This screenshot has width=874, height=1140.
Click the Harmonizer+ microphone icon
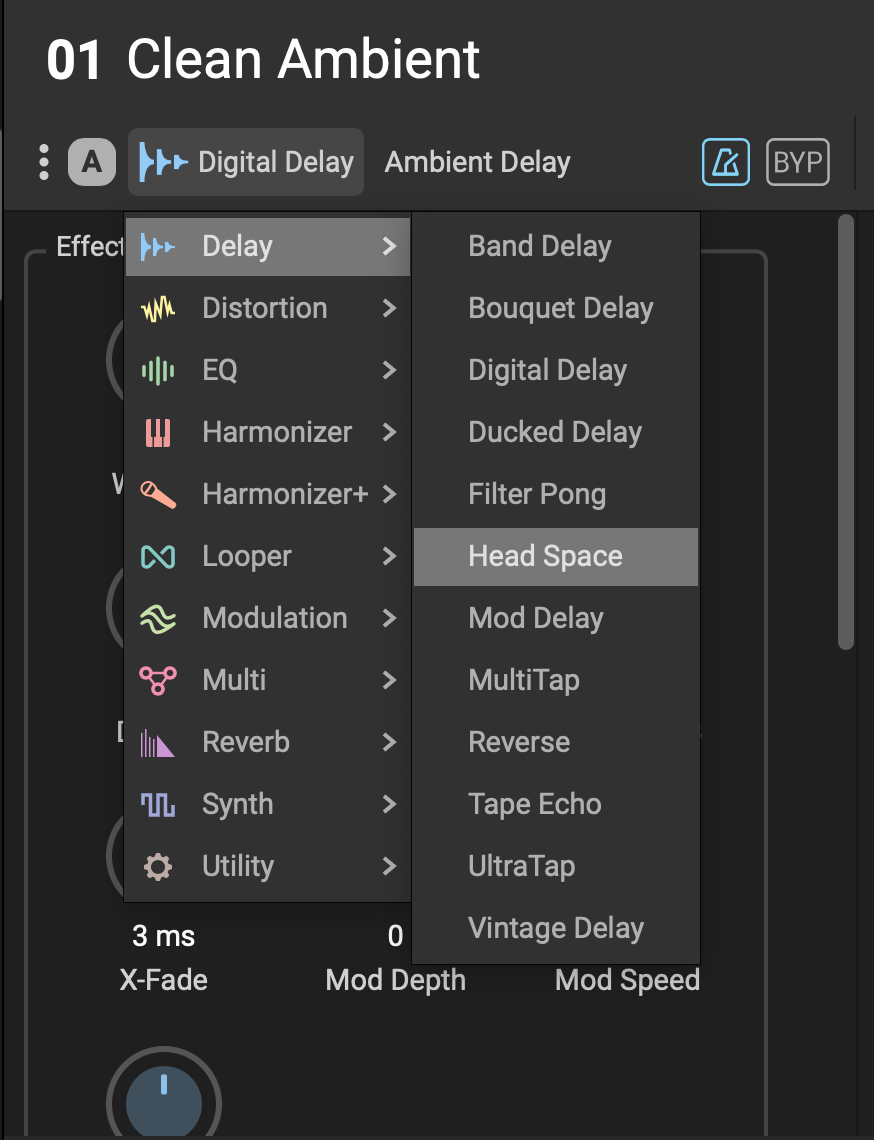[158, 494]
